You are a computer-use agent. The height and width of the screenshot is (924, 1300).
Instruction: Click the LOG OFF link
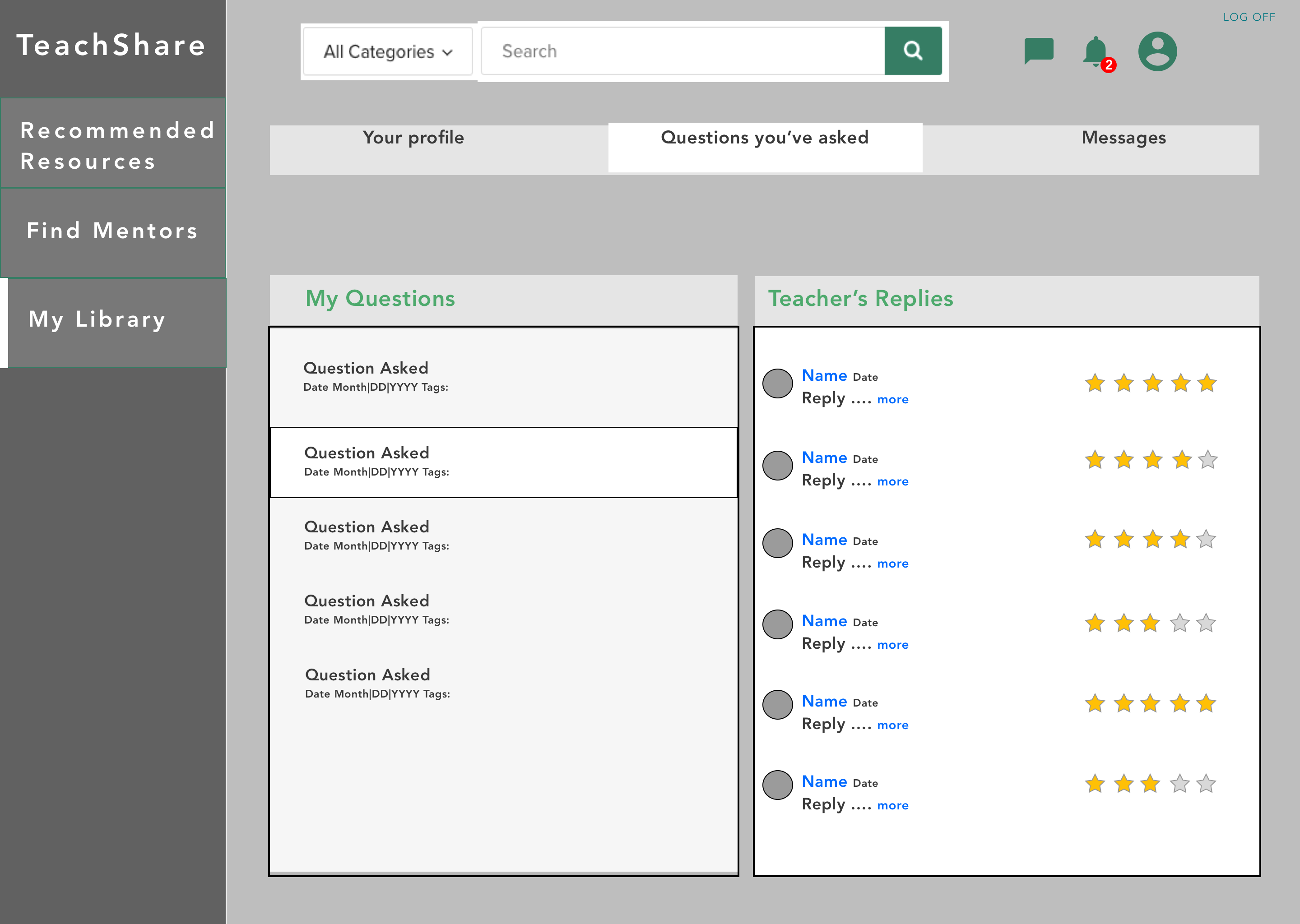coord(1249,17)
